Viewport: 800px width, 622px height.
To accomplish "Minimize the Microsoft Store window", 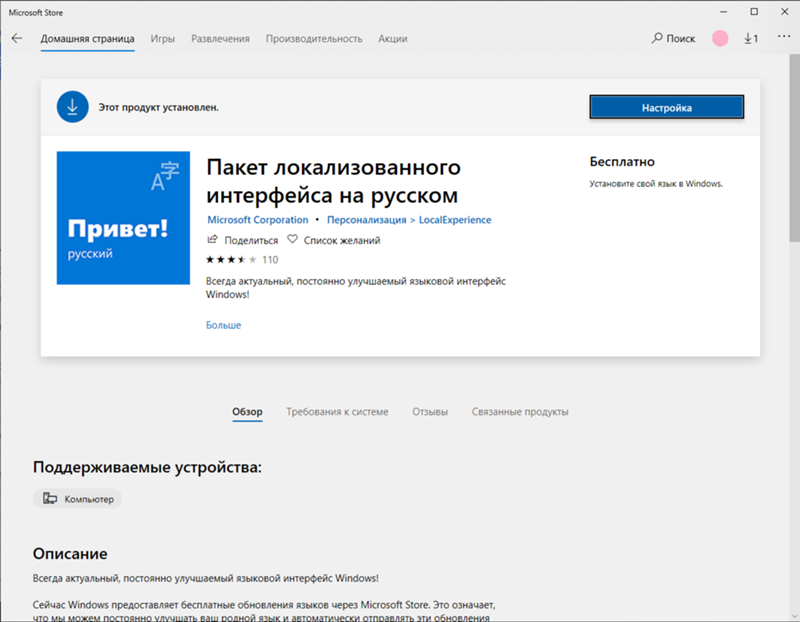I will [x=723, y=12].
